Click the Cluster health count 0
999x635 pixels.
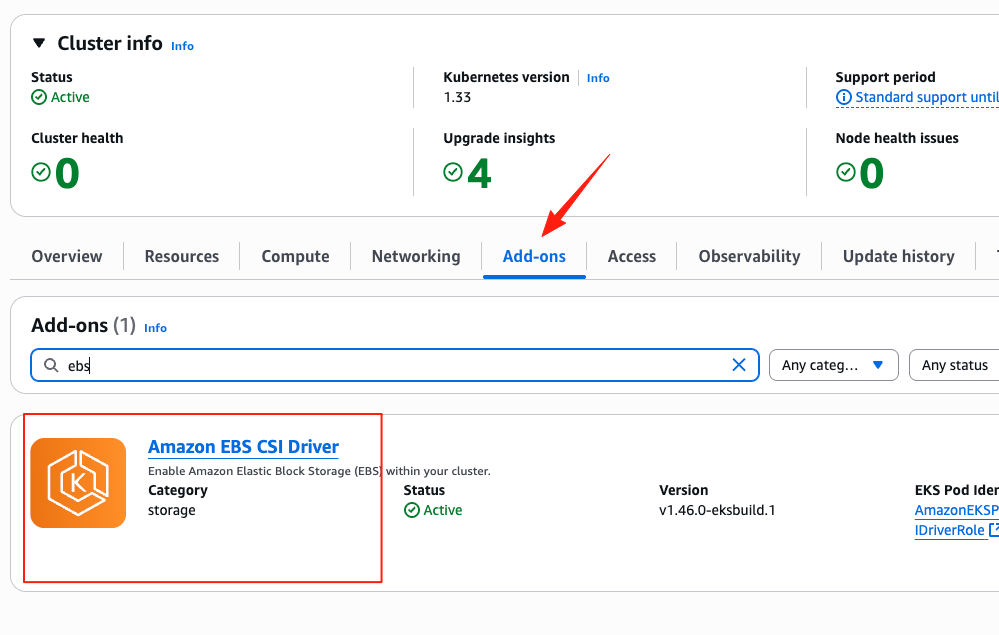(67, 173)
